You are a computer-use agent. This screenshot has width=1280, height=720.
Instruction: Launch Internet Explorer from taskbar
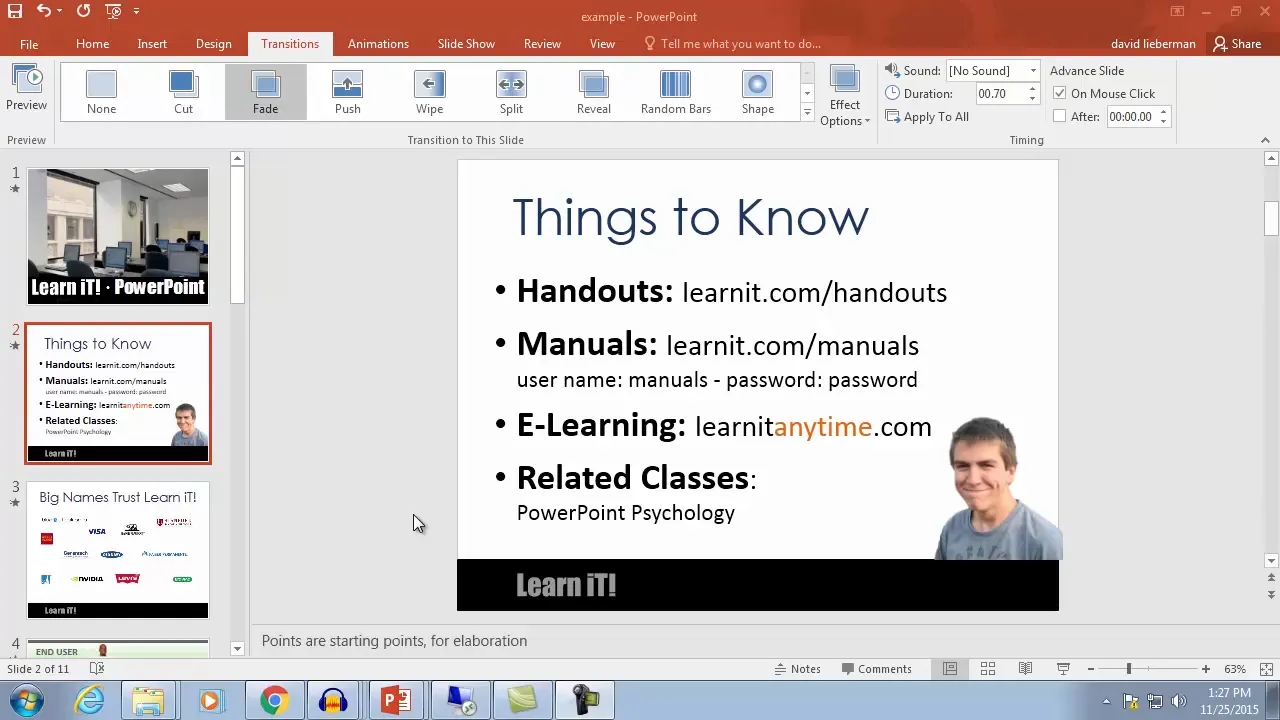(x=90, y=701)
